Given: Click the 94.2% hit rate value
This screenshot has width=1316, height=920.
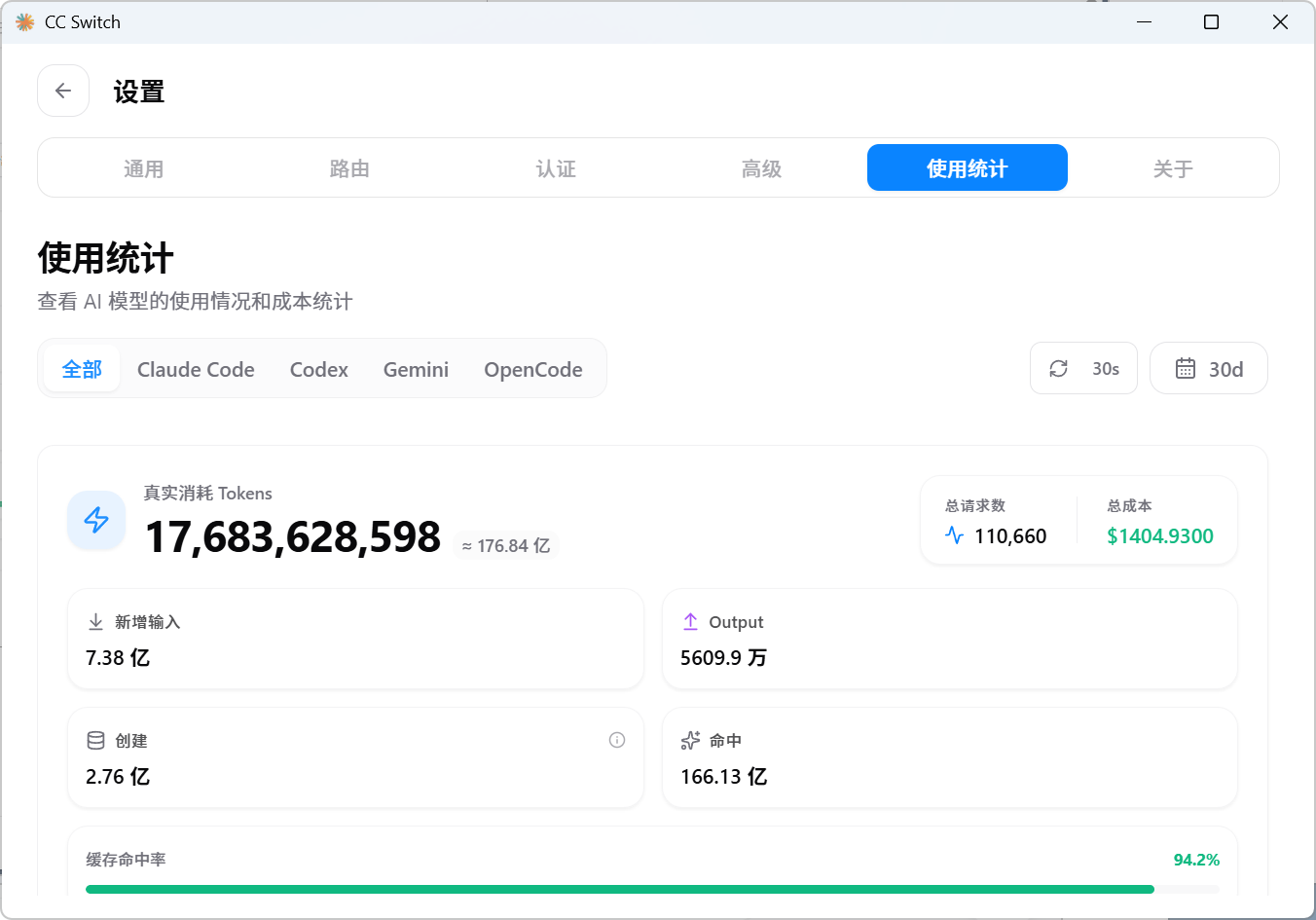Looking at the screenshot, I should (x=1196, y=860).
